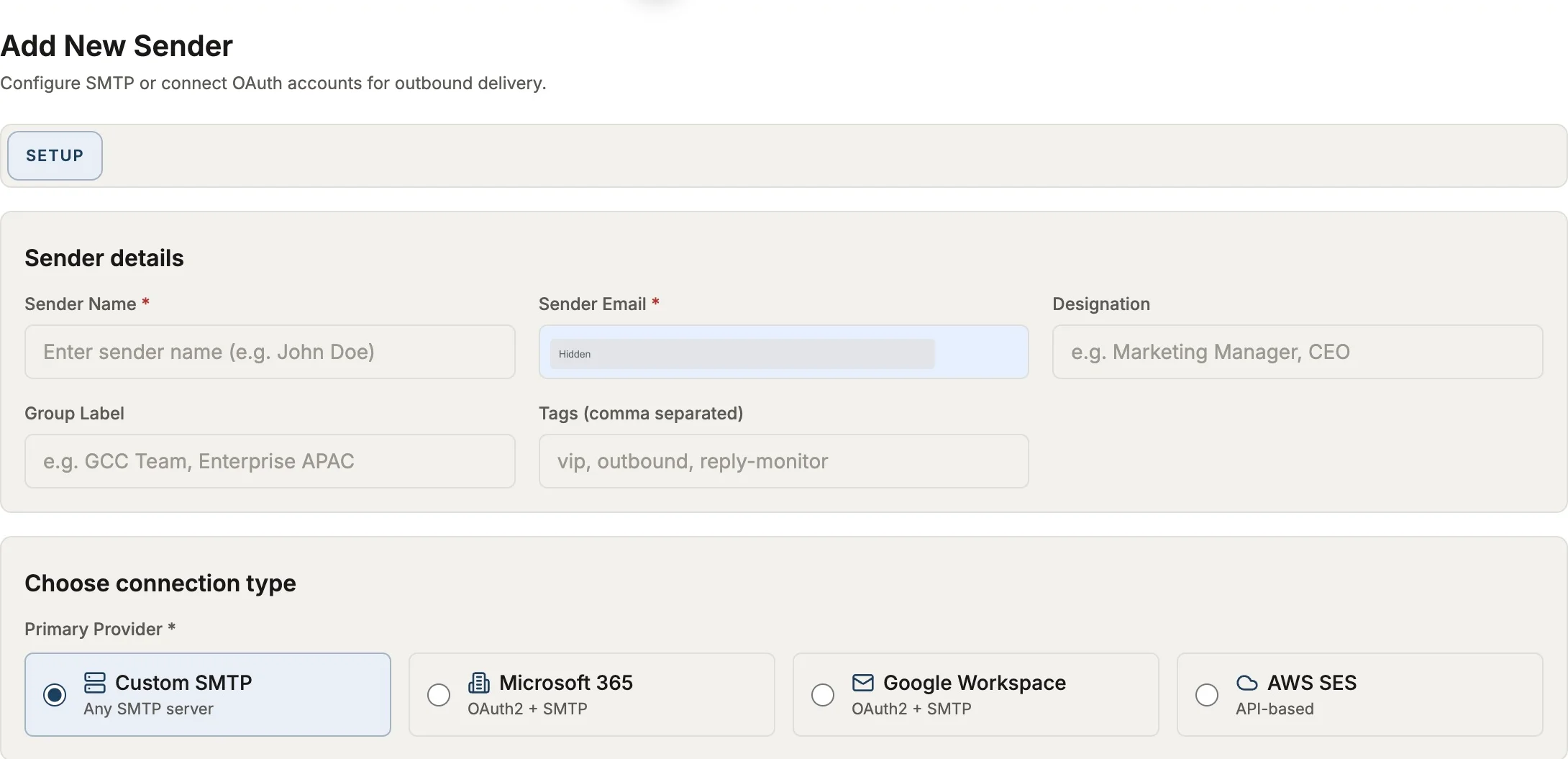1568x759 pixels.
Task: Click the Group Label input field
Action: click(x=270, y=461)
